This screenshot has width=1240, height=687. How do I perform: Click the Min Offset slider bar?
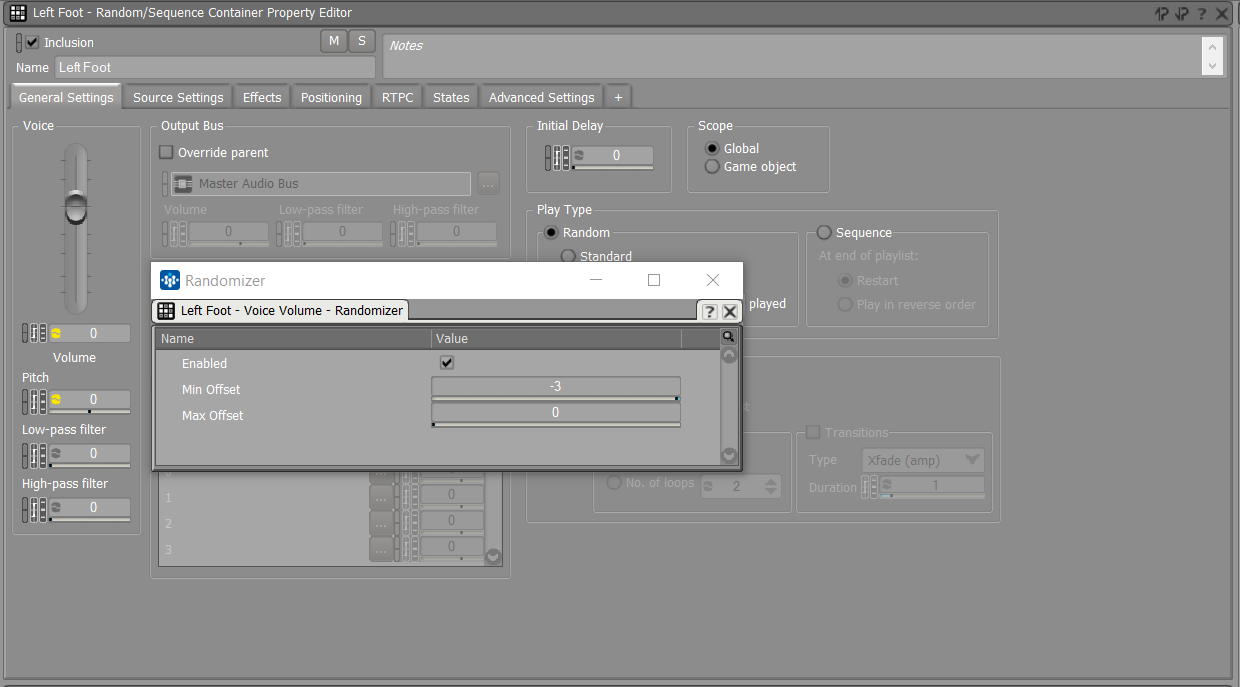coord(556,399)
